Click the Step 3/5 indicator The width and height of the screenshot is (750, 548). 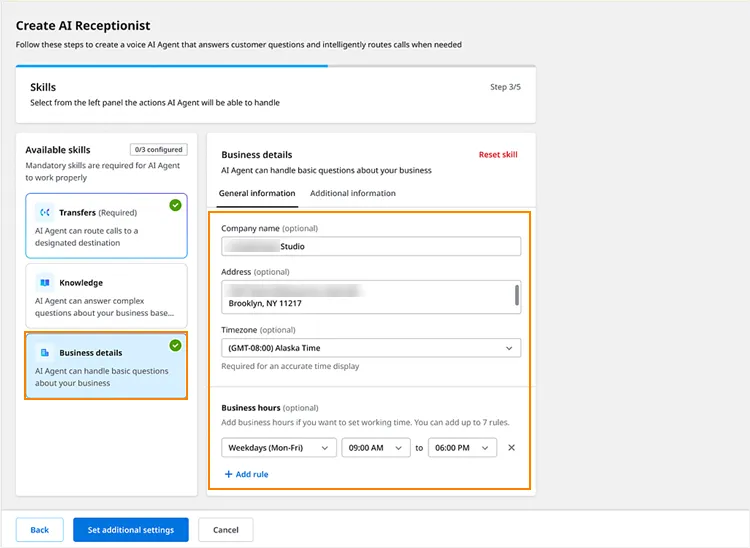click(x=505, y=87)
